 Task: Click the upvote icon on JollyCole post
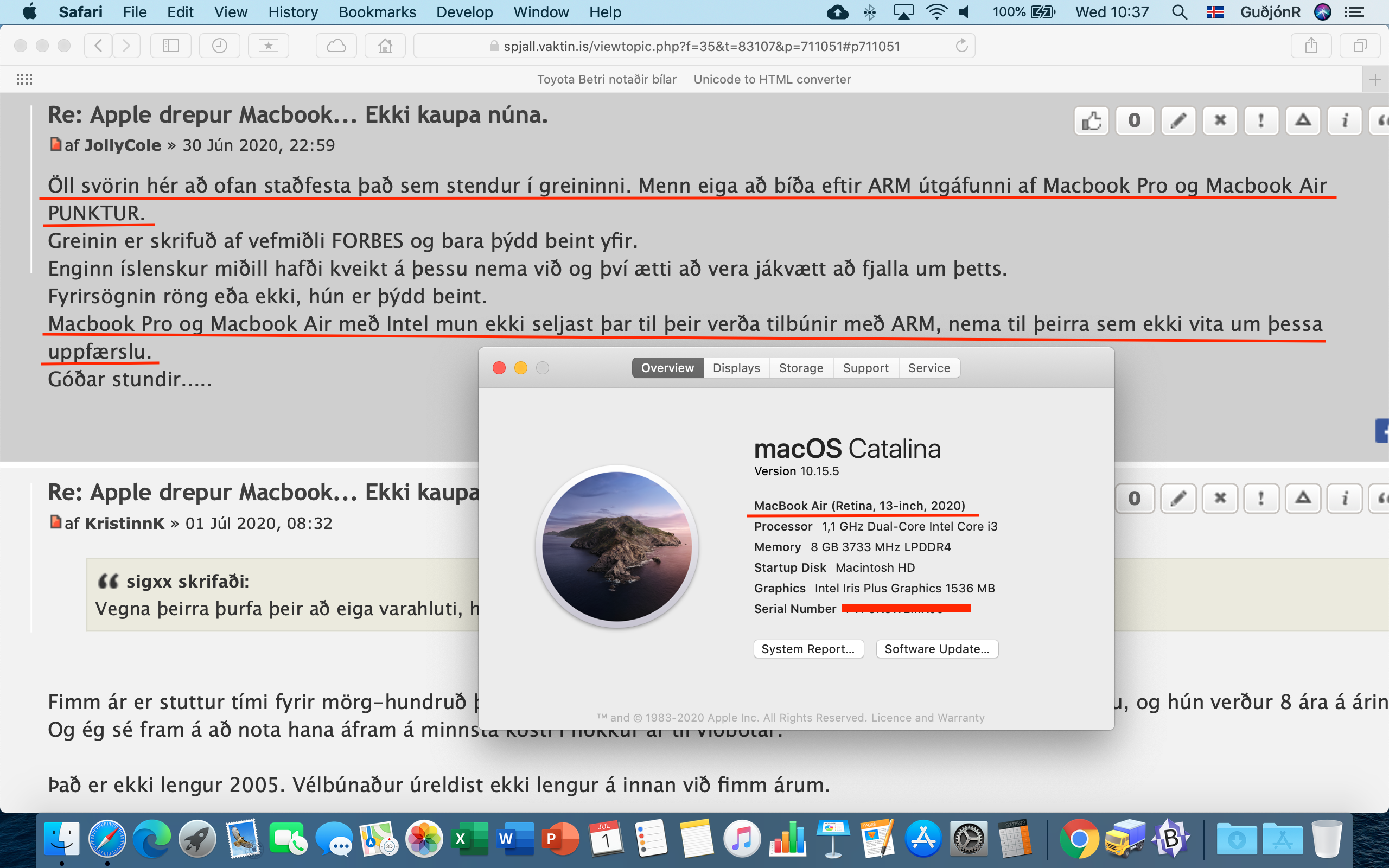coord(1091,119)
